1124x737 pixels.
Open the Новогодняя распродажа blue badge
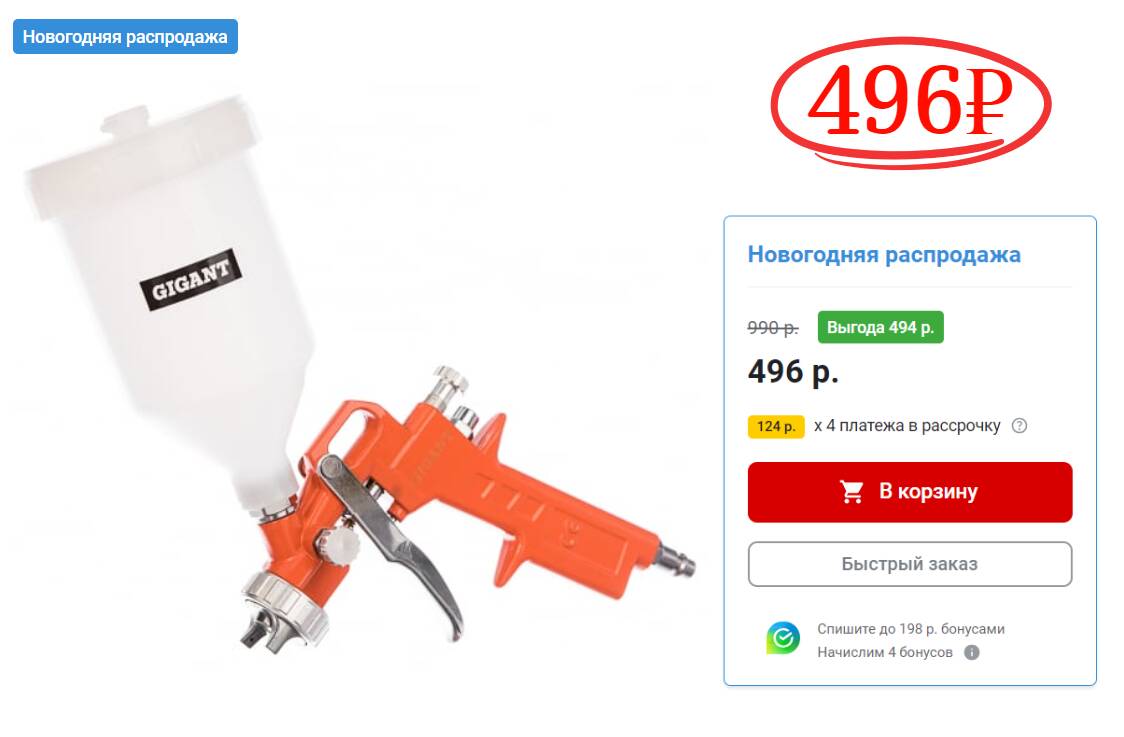pyautogui.click(x=125, y=37)
